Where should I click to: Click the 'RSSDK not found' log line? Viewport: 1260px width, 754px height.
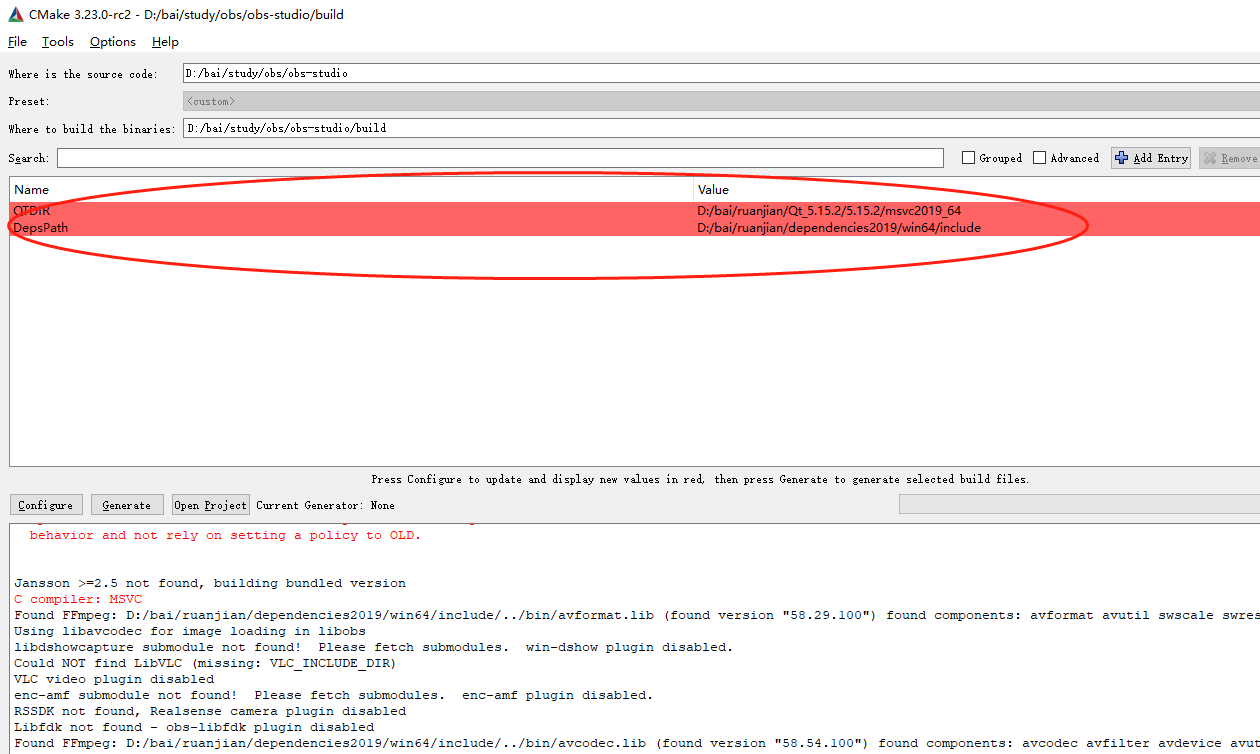pyautogui.click(x=210, y=711)
